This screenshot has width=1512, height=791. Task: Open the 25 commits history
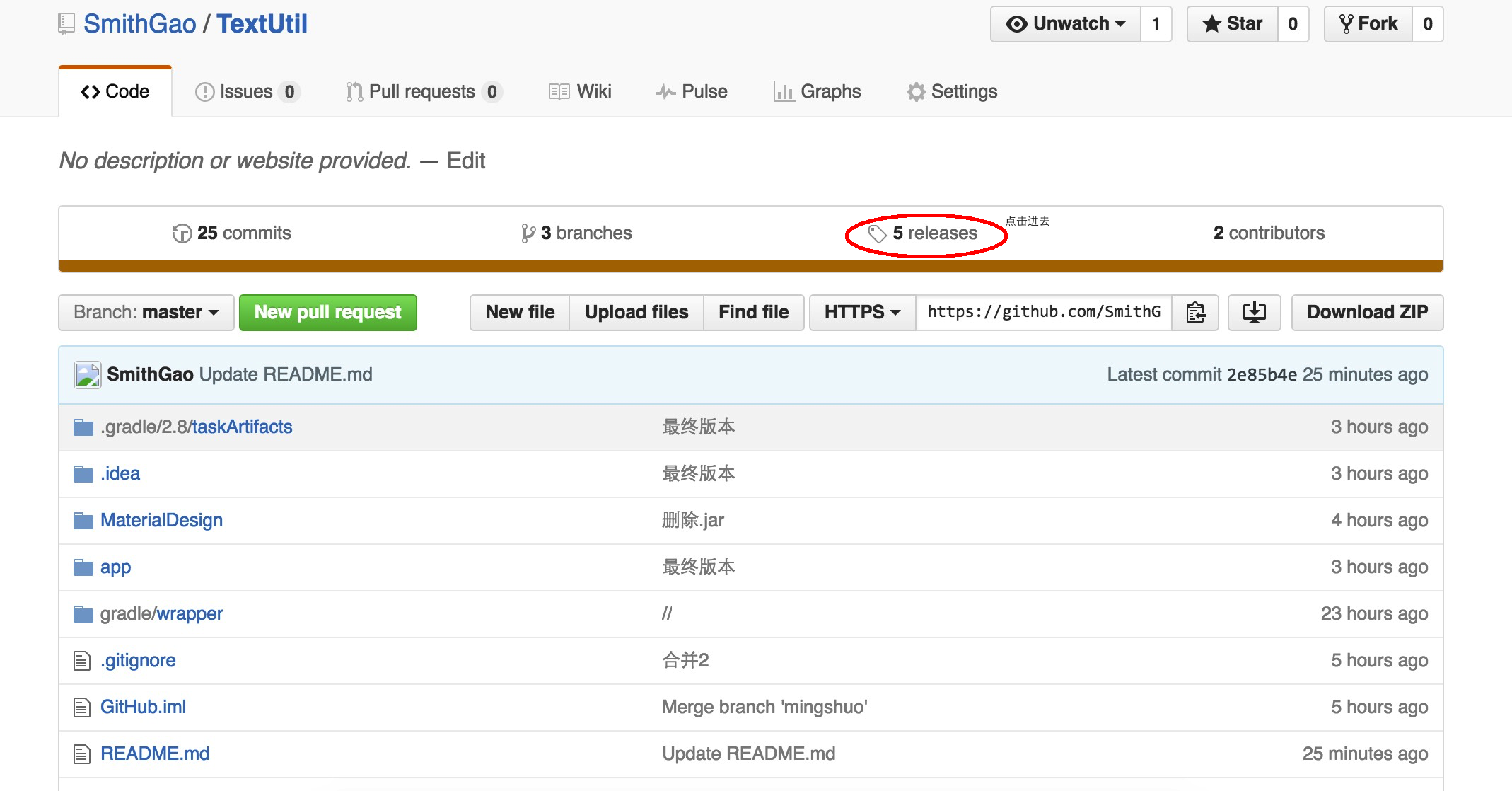pyautogui.click(x=232, y=233)
